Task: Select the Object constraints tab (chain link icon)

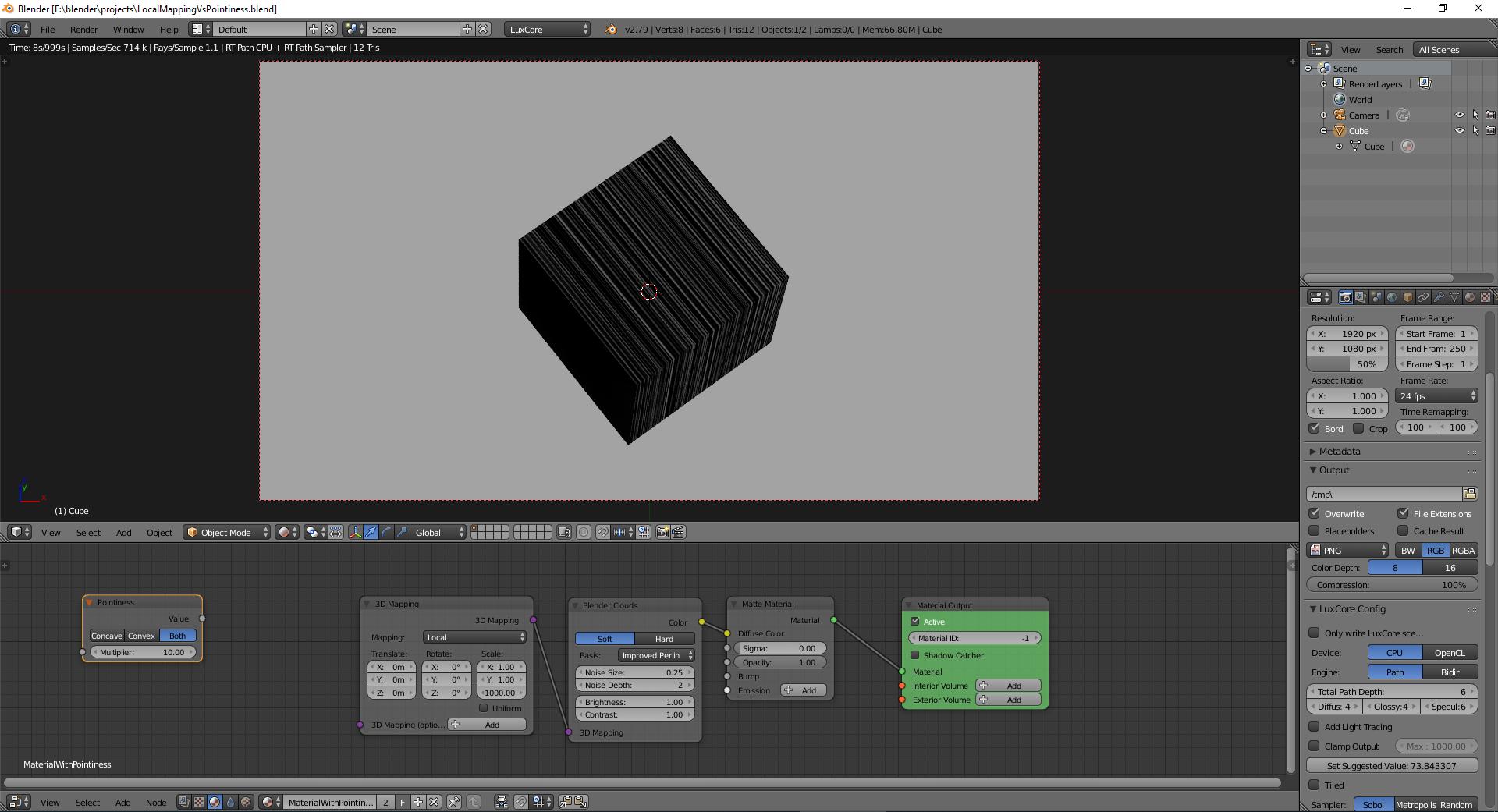Action: (x=1423, y=299)
